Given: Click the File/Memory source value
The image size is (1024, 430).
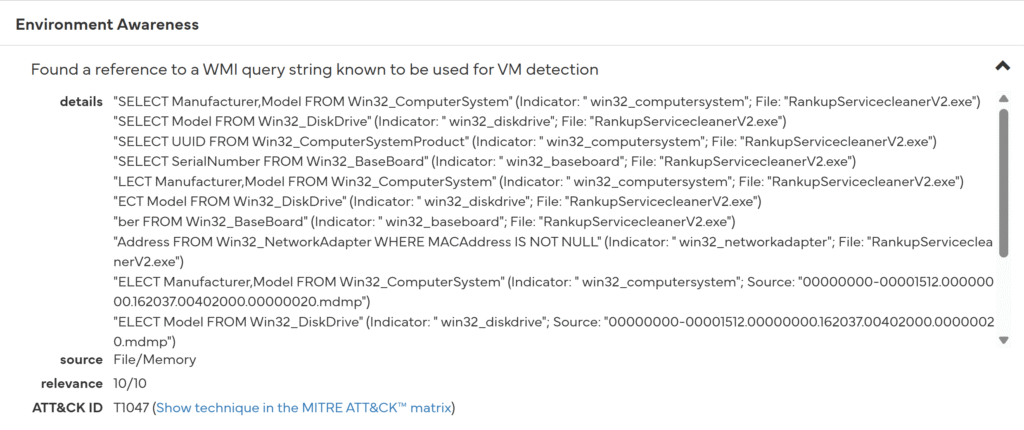Looking at the screenshot, I should pyautogui.click(x=154, y=360).
